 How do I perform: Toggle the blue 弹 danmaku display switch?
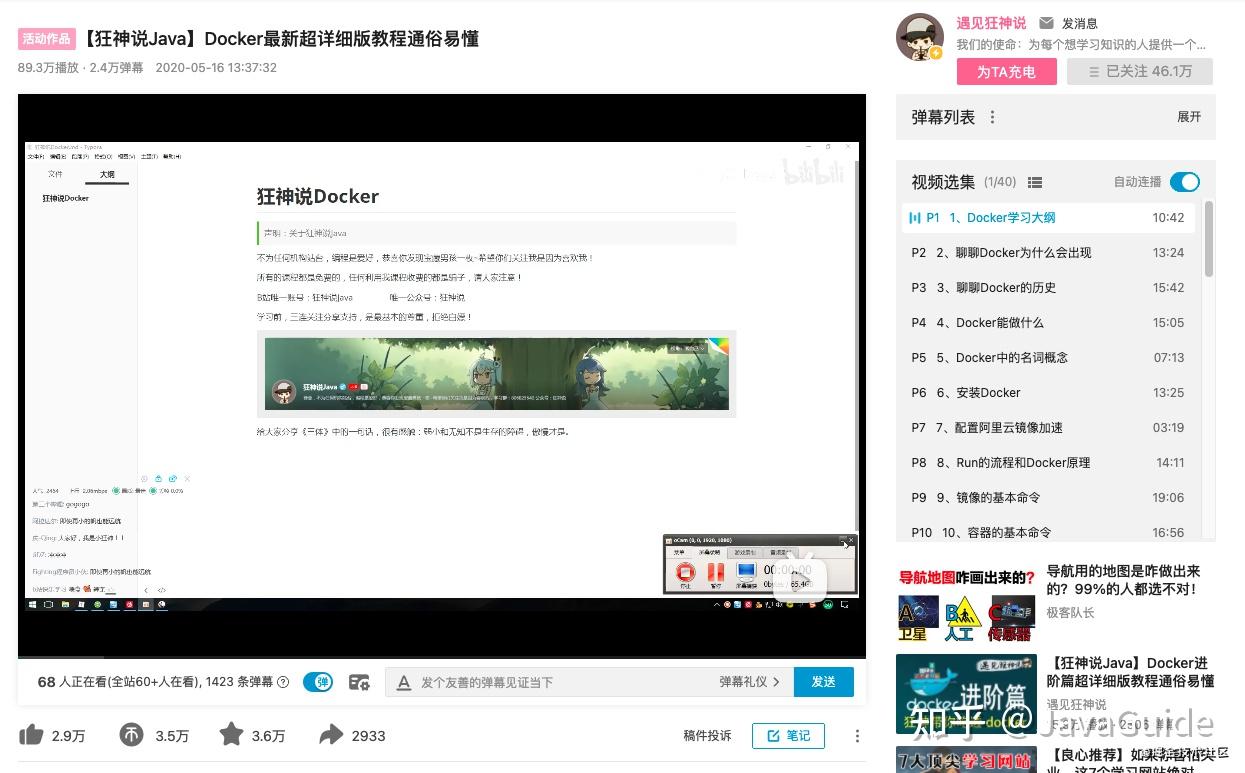coord(320,681)
